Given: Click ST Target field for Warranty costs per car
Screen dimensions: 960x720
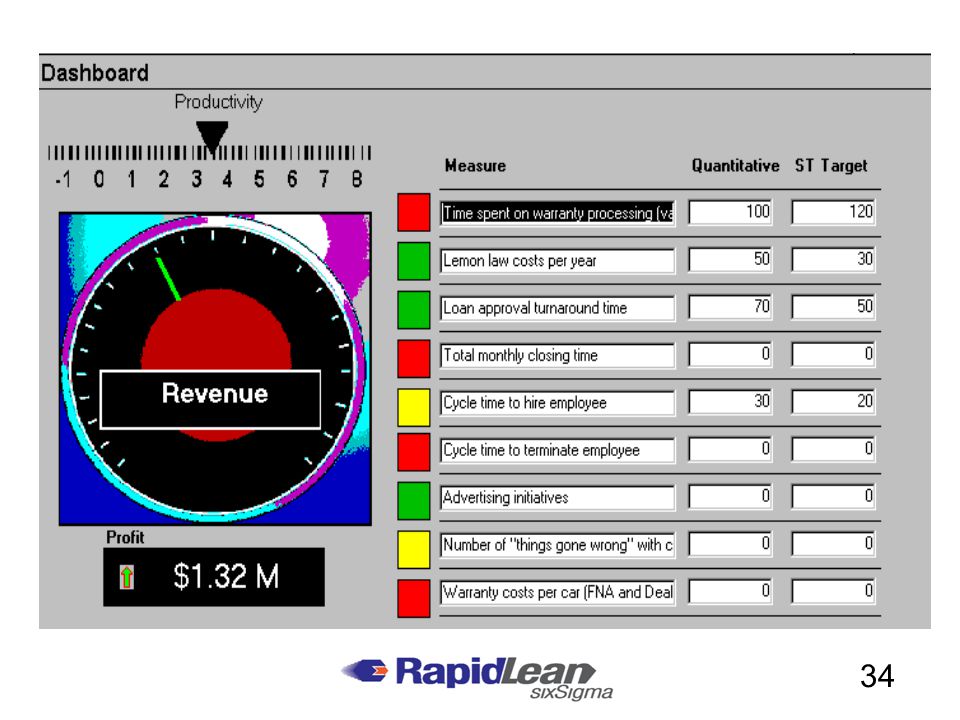Looking at the screenshot, I should (x=833, y=591).
